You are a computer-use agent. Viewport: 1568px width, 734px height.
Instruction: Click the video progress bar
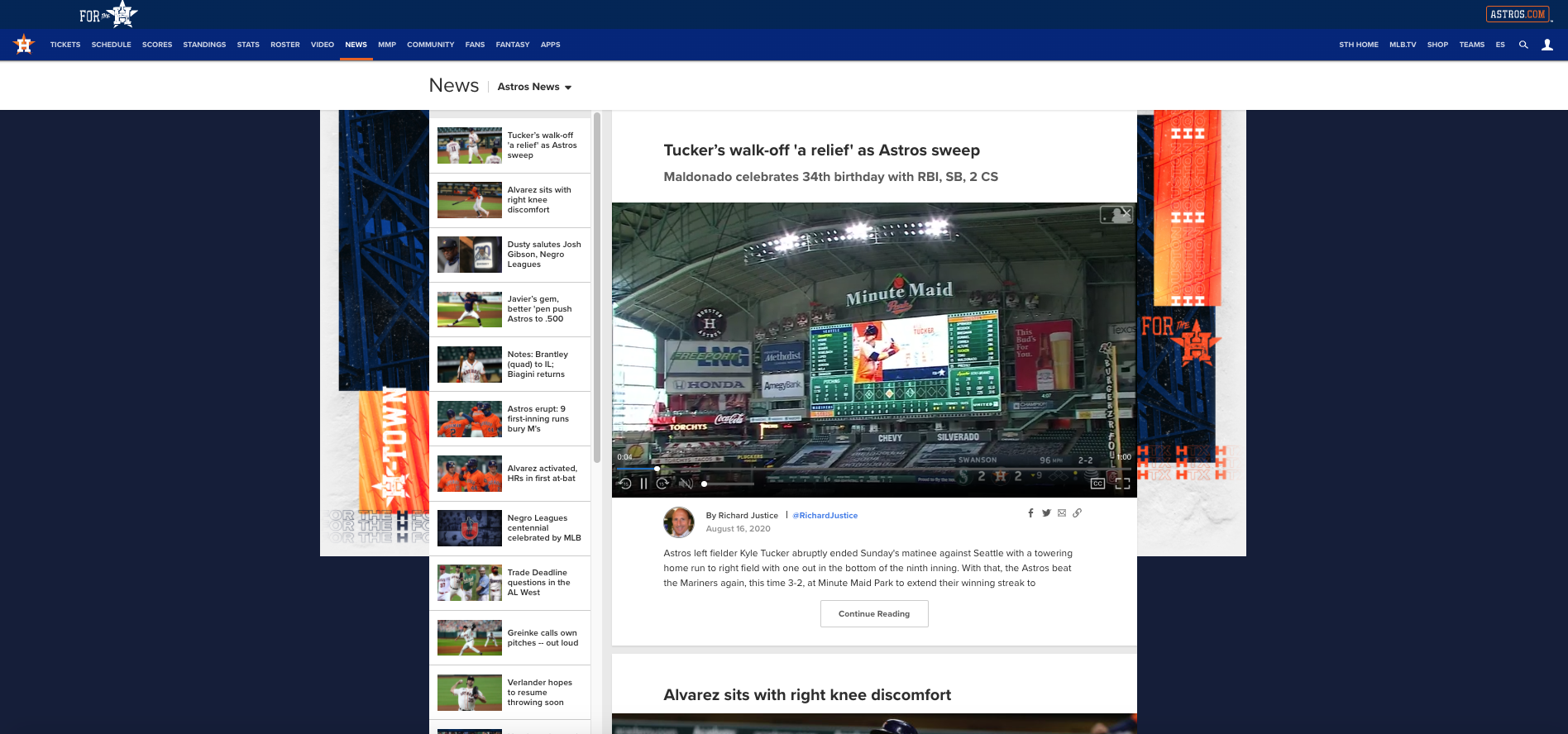tap(874, 469)
